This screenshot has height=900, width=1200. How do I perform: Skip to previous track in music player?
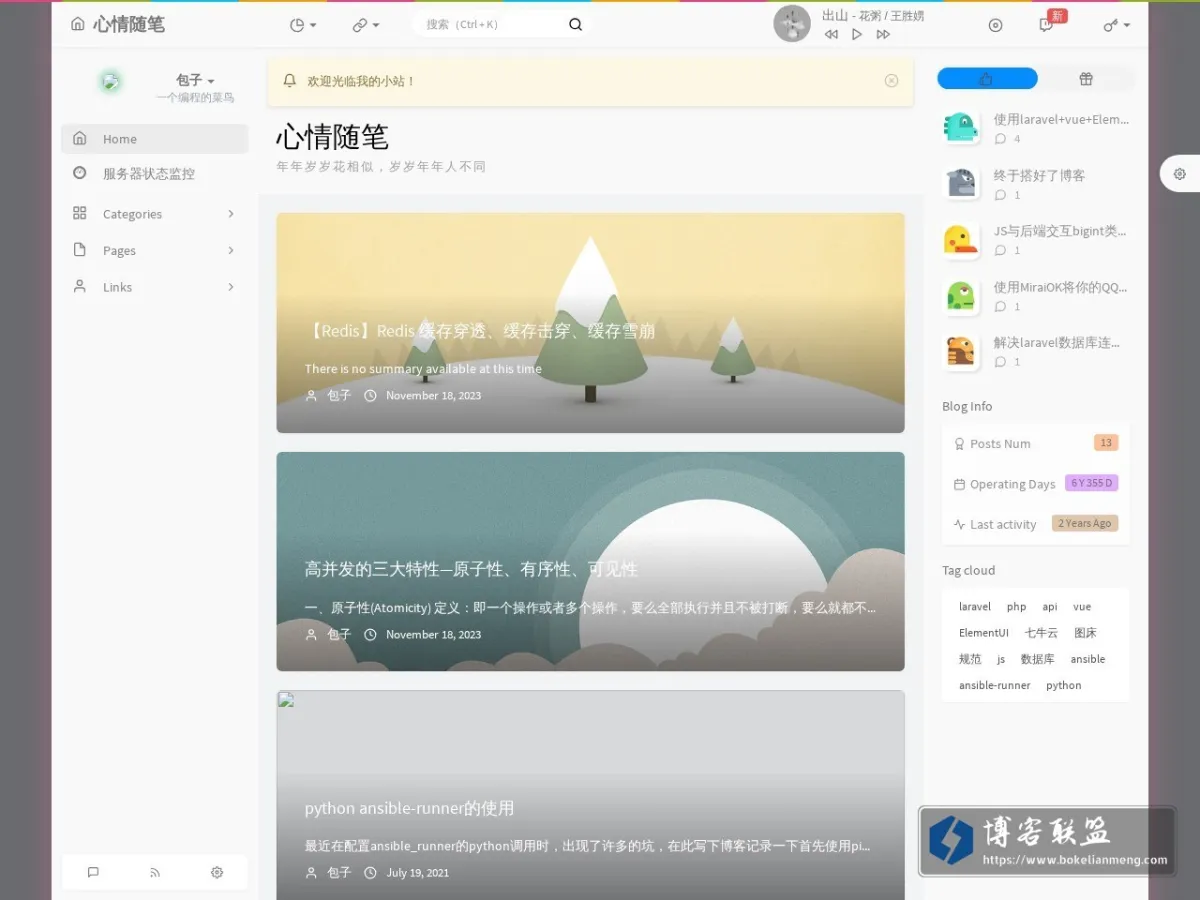coord(831,34)
